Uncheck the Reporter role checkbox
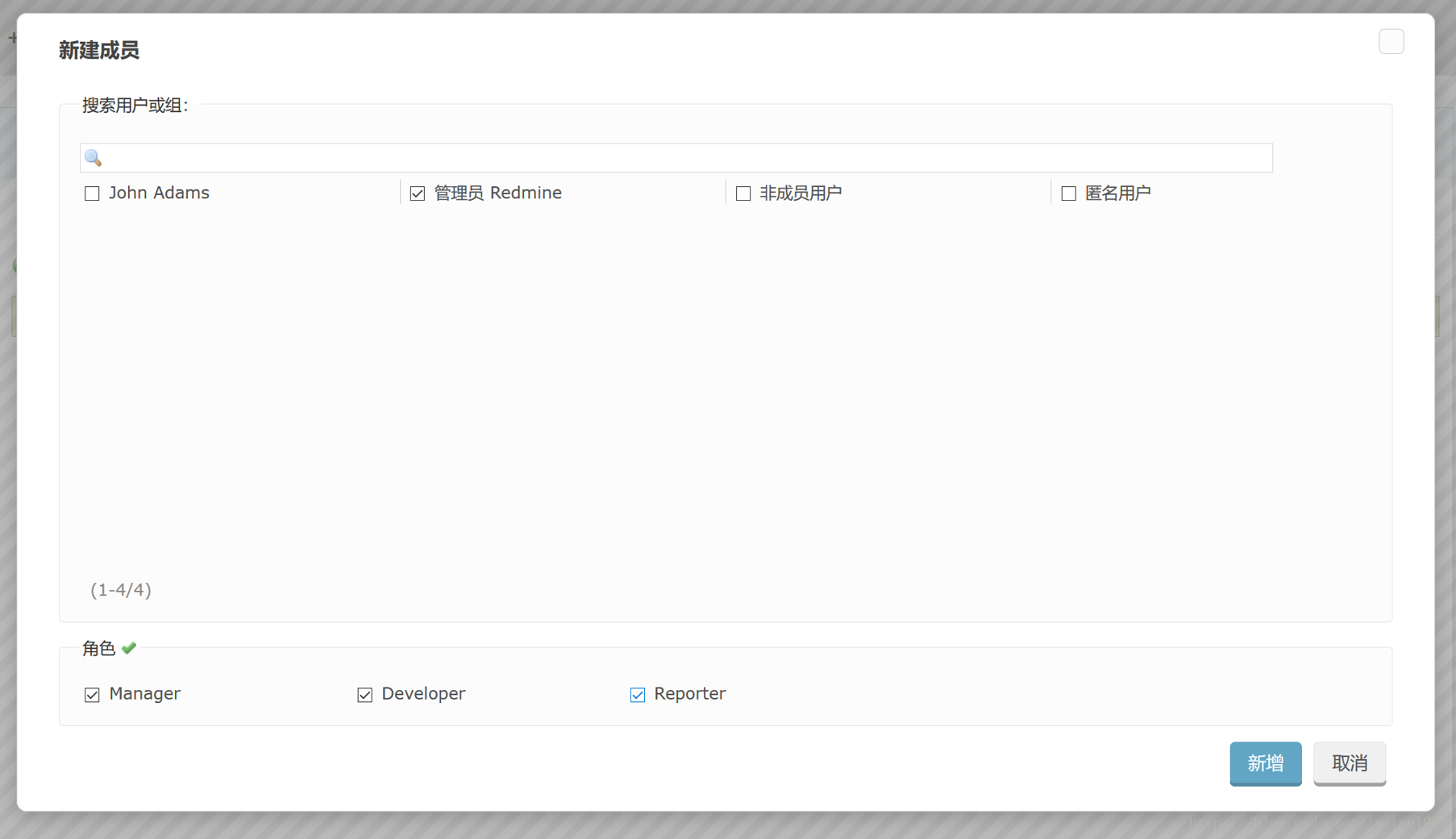Screen dimensions: 1456x839 click(x=637, y=694)
